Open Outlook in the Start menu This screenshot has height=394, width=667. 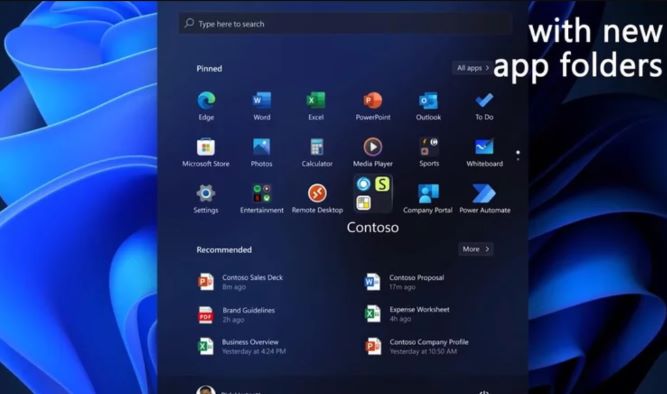click(x=428, y=106)
